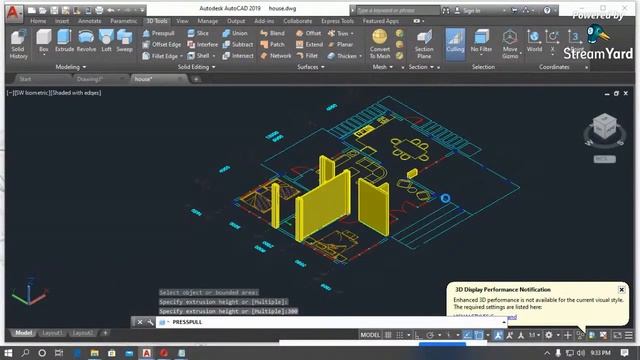Create a Section Plane
This screenshot has height=360, width=640.
pyautogui.click(x=424, y=44)
